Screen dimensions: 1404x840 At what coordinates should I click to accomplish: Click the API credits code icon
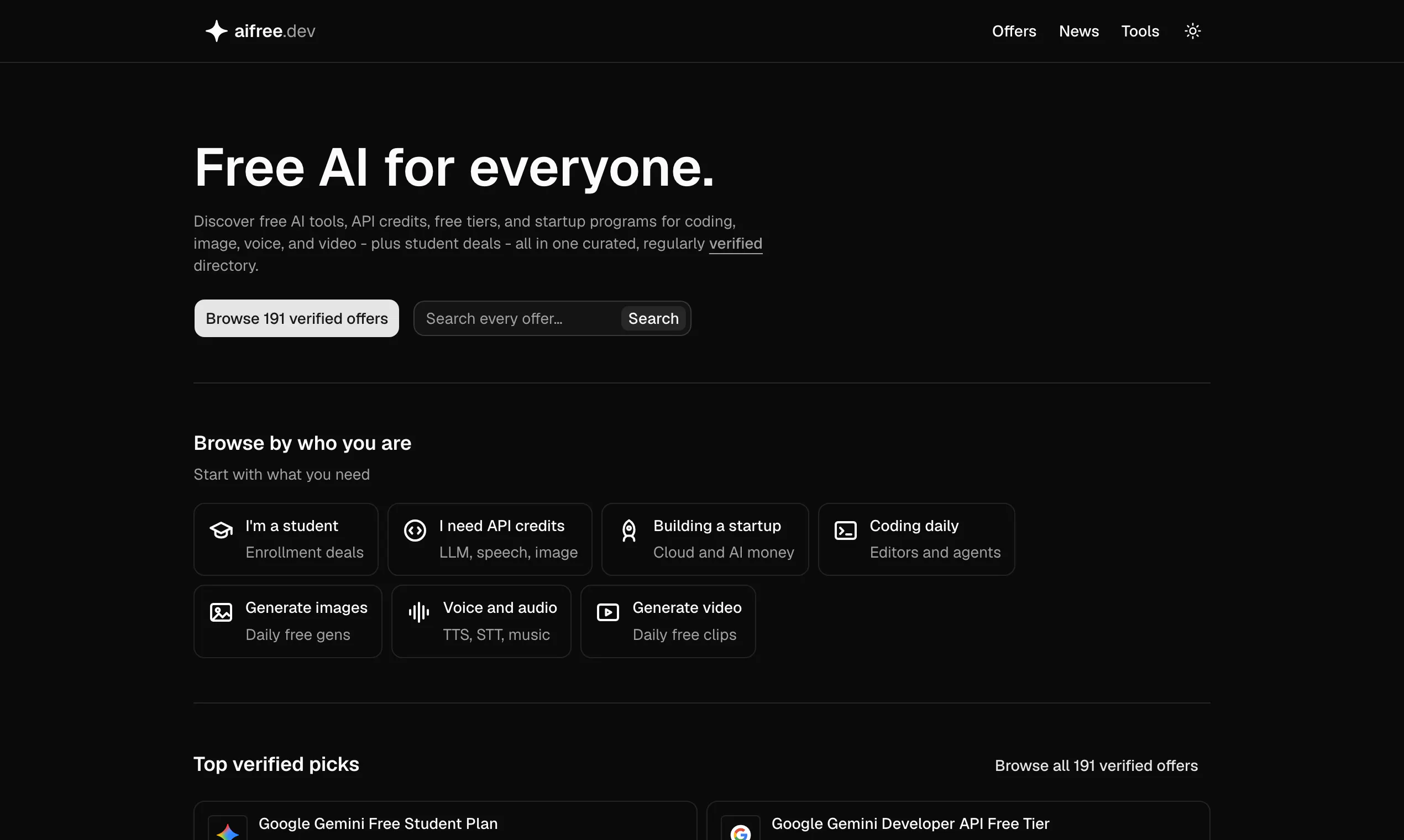coord(415,531)
